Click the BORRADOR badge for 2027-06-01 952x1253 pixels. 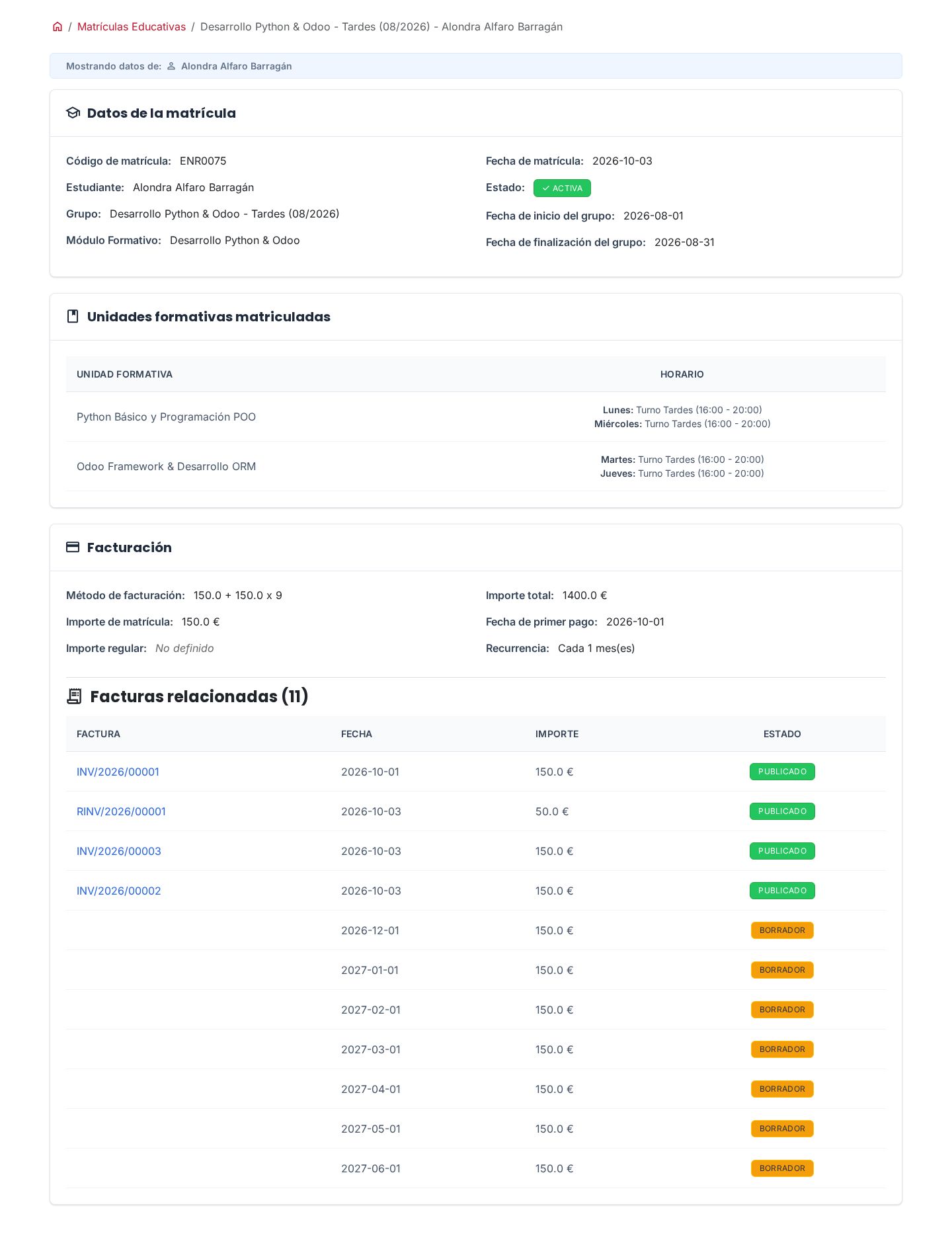(782, 1168)
